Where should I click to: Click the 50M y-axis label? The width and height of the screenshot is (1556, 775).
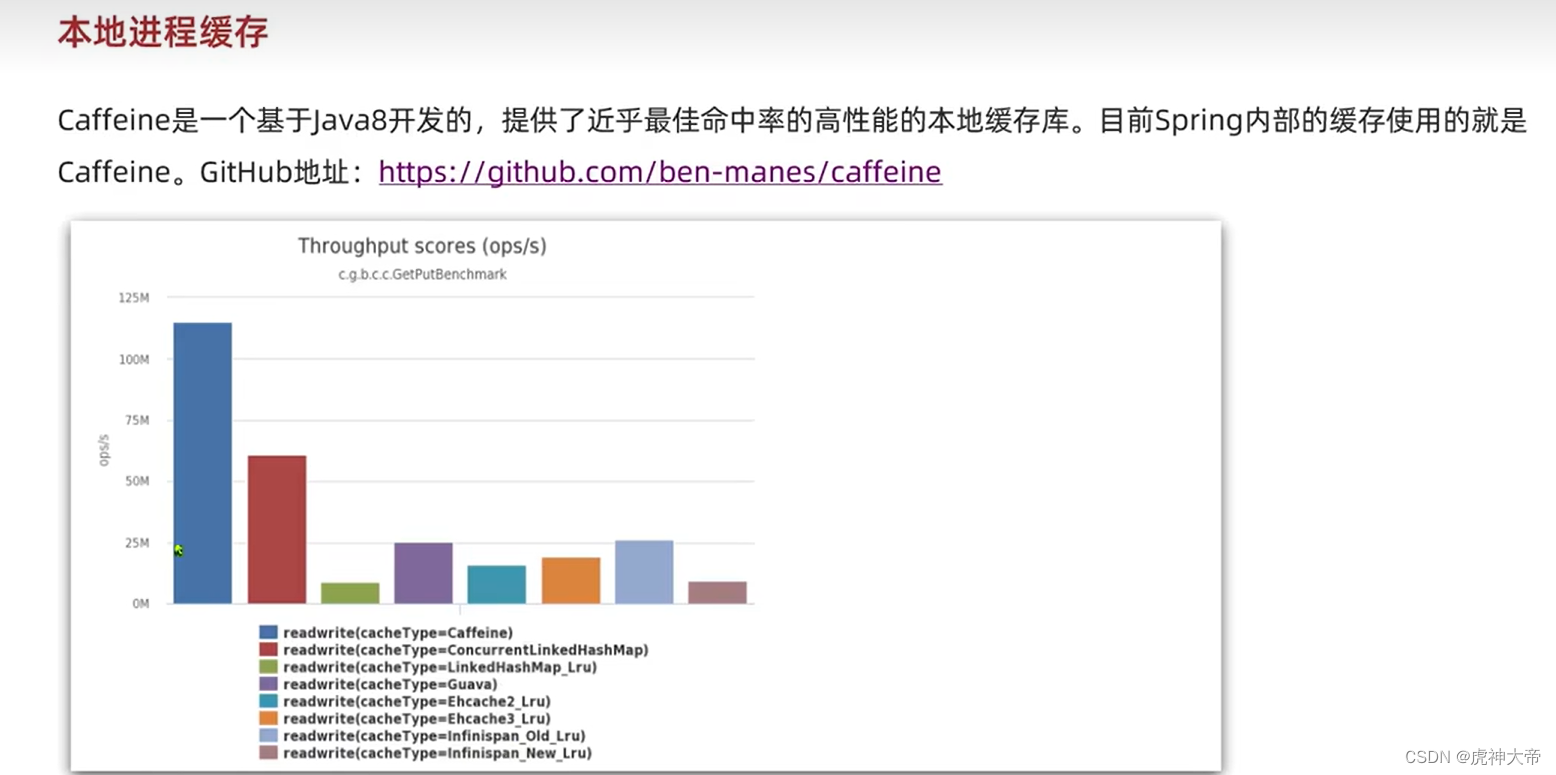136,481
